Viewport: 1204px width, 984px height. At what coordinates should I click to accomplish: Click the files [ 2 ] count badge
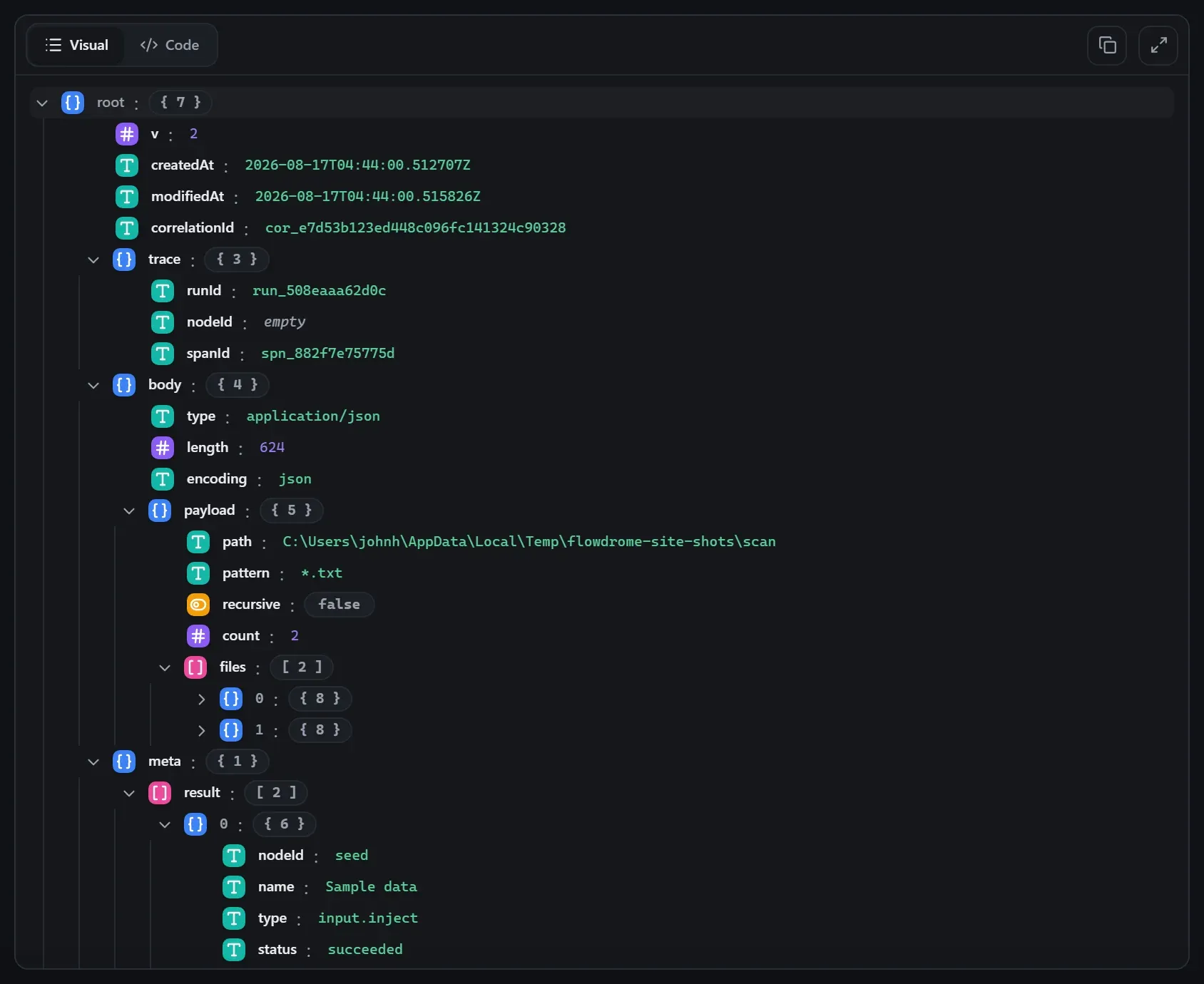[302, 667]
